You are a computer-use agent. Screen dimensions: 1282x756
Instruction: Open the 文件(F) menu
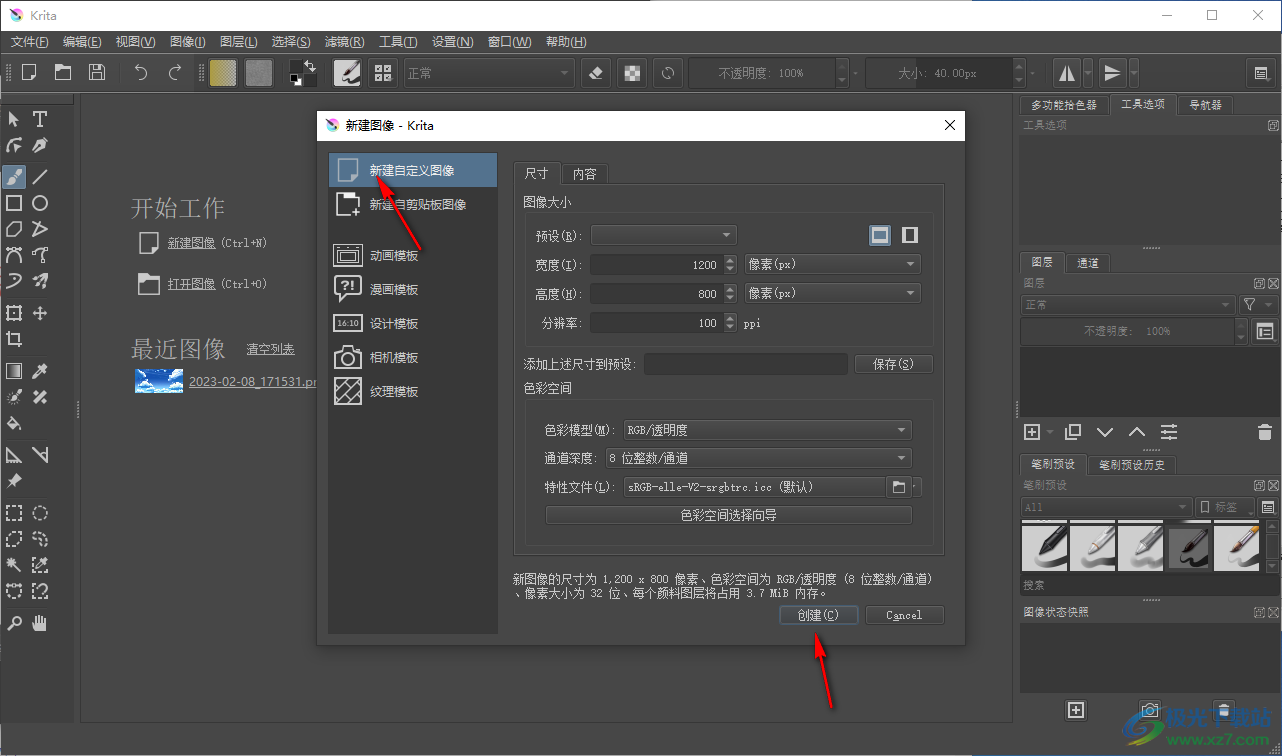click(x=30, y=42)
